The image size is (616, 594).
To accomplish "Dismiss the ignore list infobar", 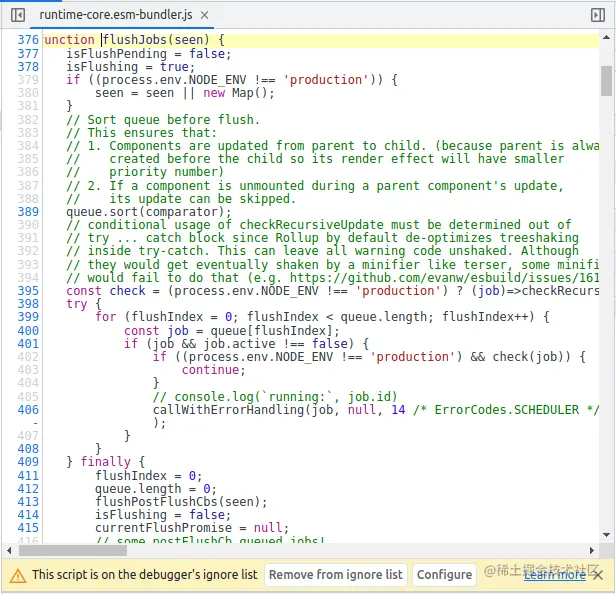I will (x=598, y=576).
